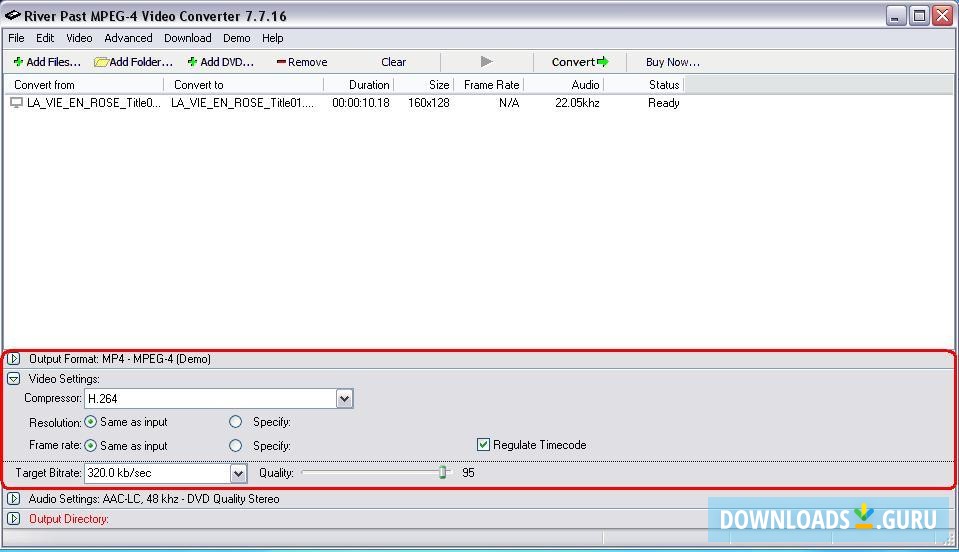959x552 pixels.
Task: Select the LA_VIE_EN_ROSE_Title0 source file row
Action: [94, 103]
